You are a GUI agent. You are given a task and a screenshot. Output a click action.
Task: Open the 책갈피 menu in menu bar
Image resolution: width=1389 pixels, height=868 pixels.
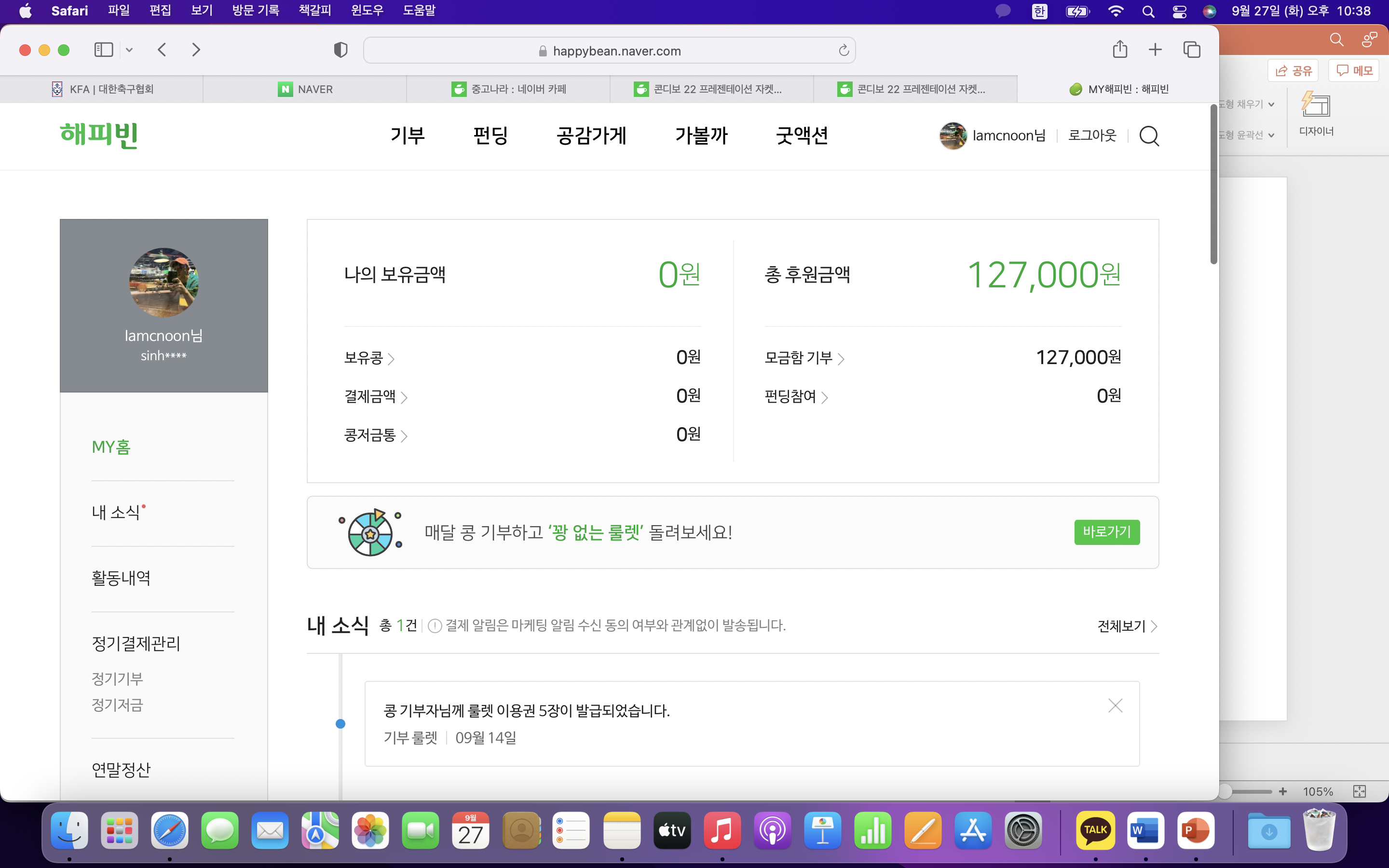coord(315,10)
